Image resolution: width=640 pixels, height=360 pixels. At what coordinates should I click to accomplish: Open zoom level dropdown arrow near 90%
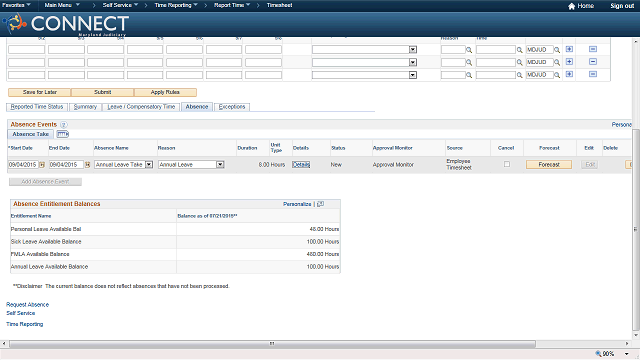click(627, 354)
